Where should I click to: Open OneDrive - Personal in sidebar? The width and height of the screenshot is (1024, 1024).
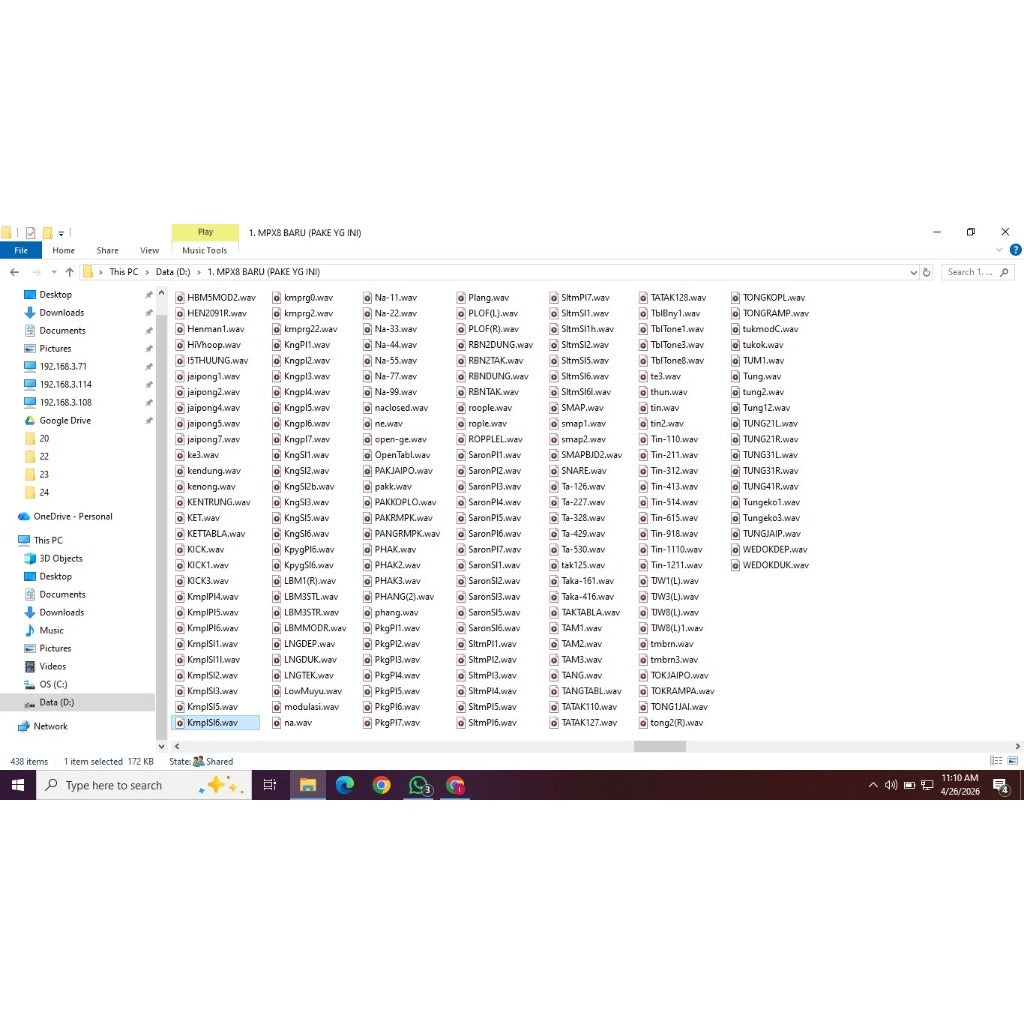[x=72, y=517]
